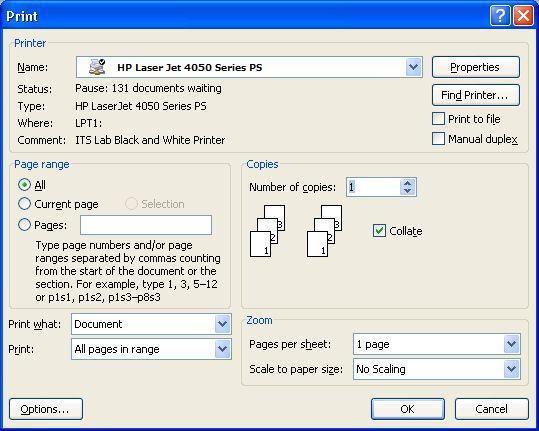Image resolution: width=539 pixels, height=431 pixels.
Task: Open printer Properties
Action: tap(476, 67)
